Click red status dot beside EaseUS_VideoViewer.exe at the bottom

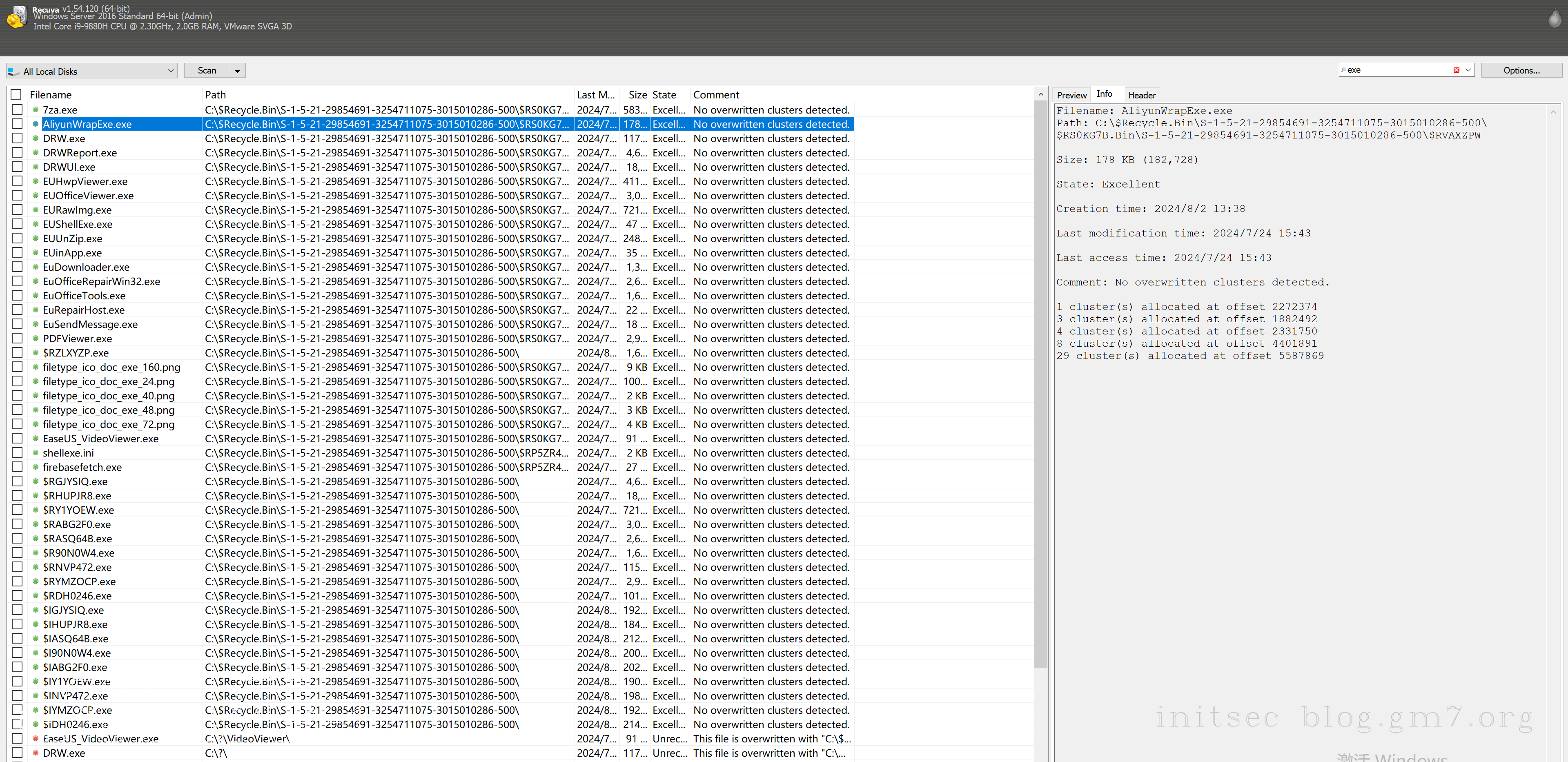coord(36,739)
